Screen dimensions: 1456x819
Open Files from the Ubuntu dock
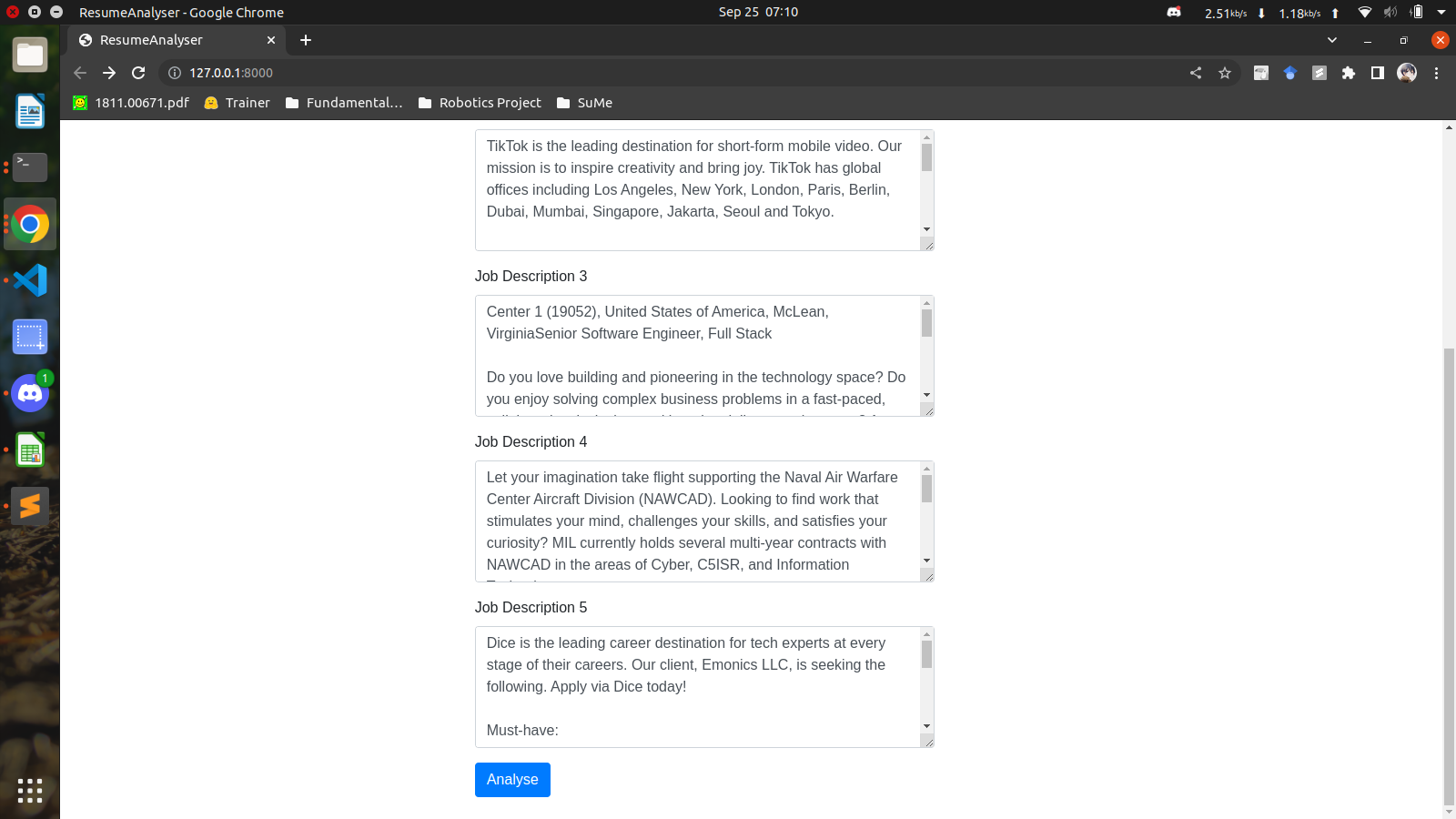(x=30, y=55)
